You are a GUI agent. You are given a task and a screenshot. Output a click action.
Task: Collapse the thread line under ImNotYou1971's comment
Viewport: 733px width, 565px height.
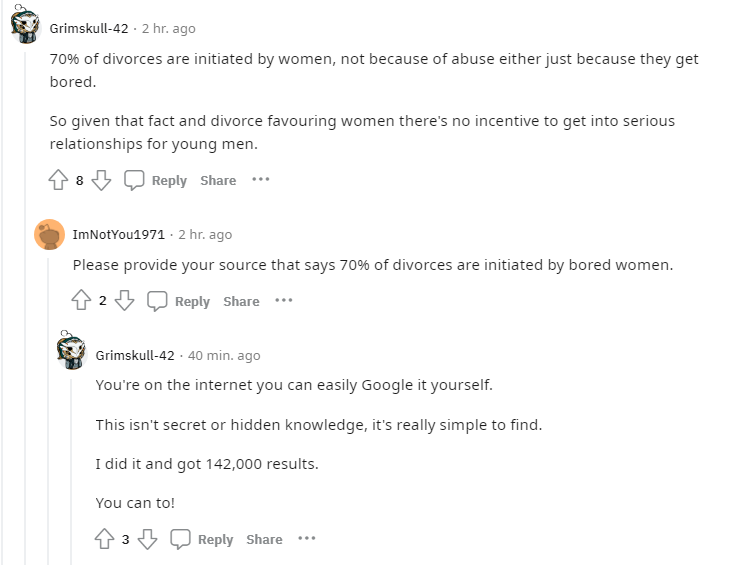pyautogui.click(x=49, y=411)
